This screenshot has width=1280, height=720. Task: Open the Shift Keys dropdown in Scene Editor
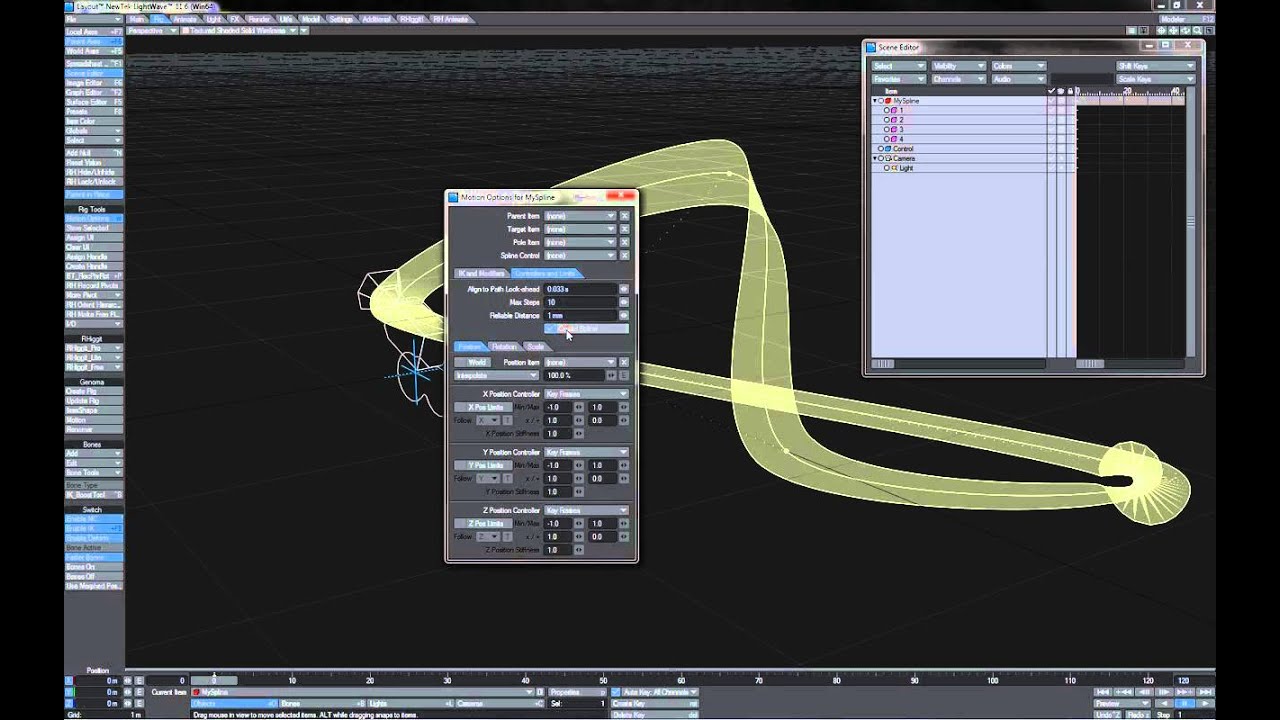click(1156, 66)
